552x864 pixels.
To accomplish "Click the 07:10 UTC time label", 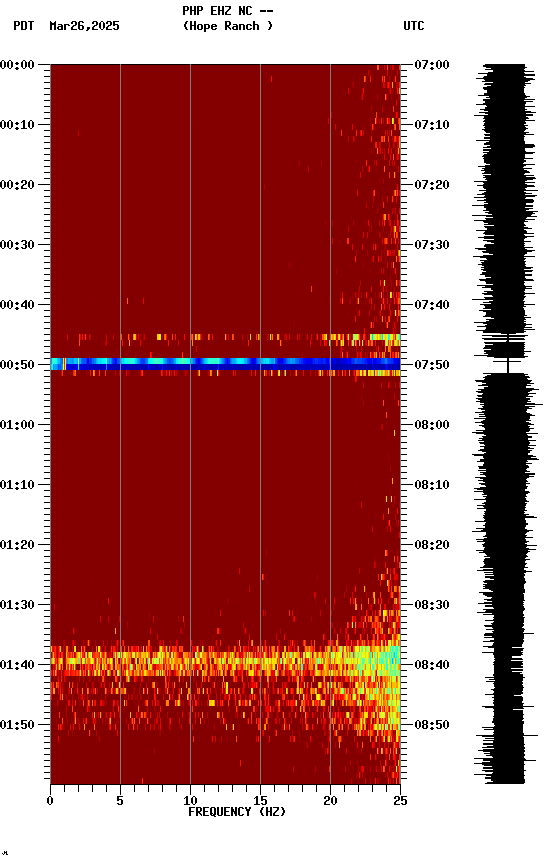I will point(432,125).
